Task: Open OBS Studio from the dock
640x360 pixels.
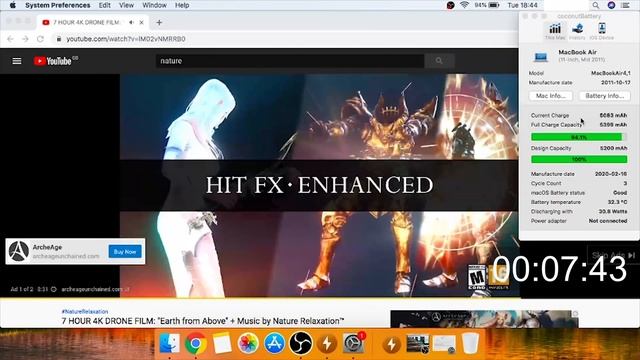Action: [x=301, y=344]
